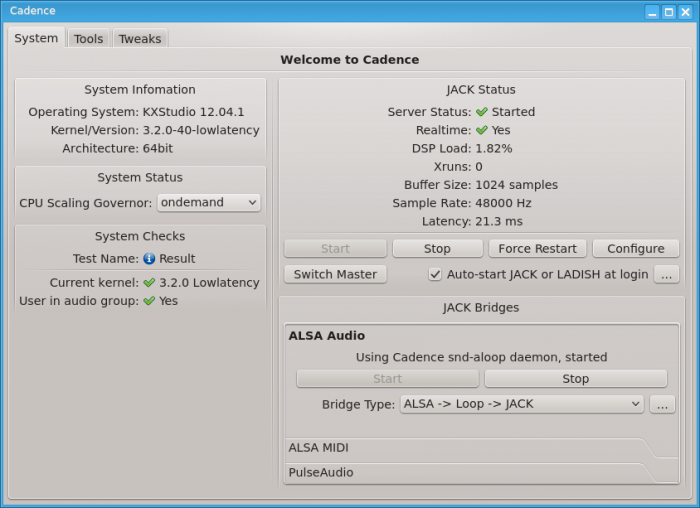Stop the JACK server

pyautogui.click(x=438, y=249)
